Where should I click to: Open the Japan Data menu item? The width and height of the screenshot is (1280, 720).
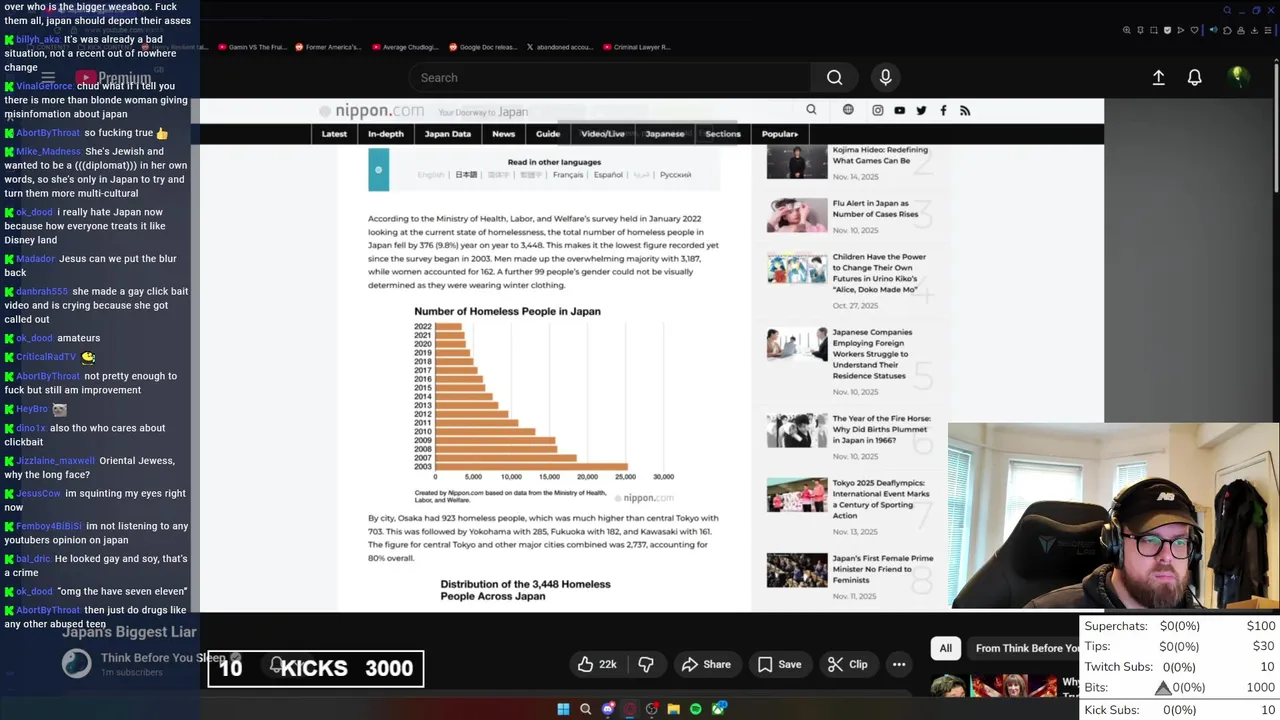[447, 133]
